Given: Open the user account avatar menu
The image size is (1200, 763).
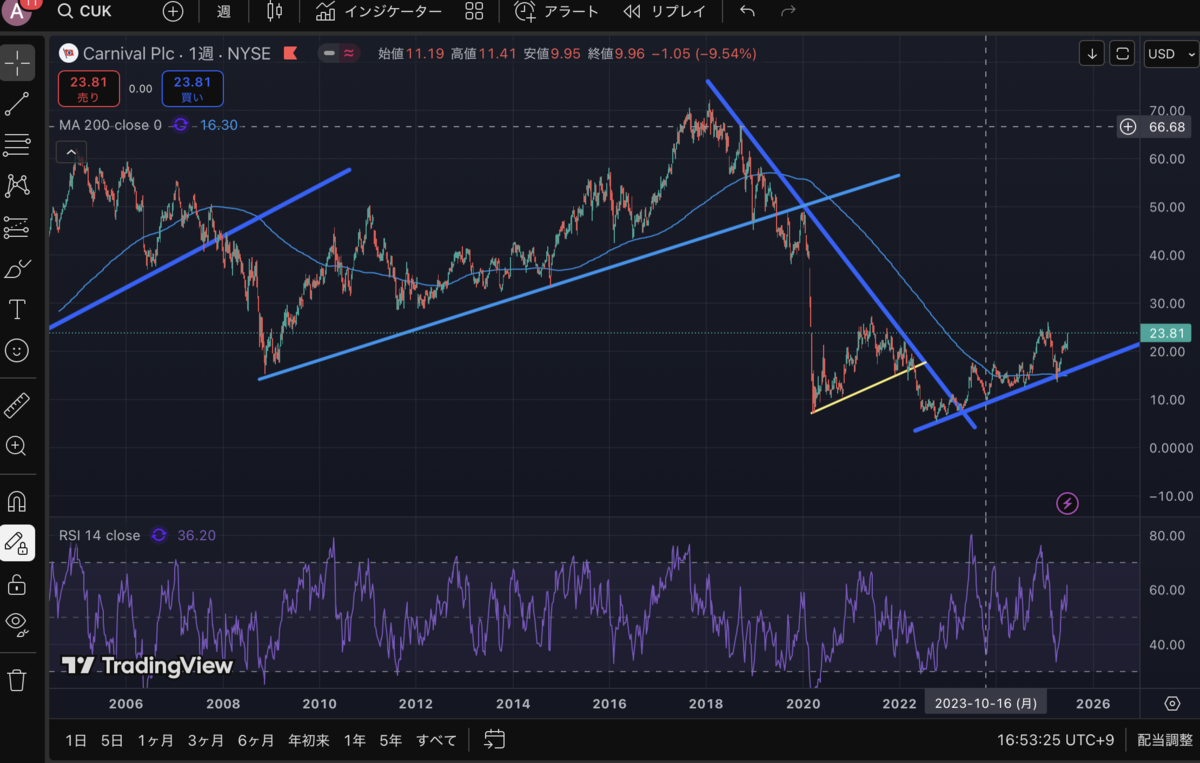Looking at the screenshot, I should [x=17, y=11].
